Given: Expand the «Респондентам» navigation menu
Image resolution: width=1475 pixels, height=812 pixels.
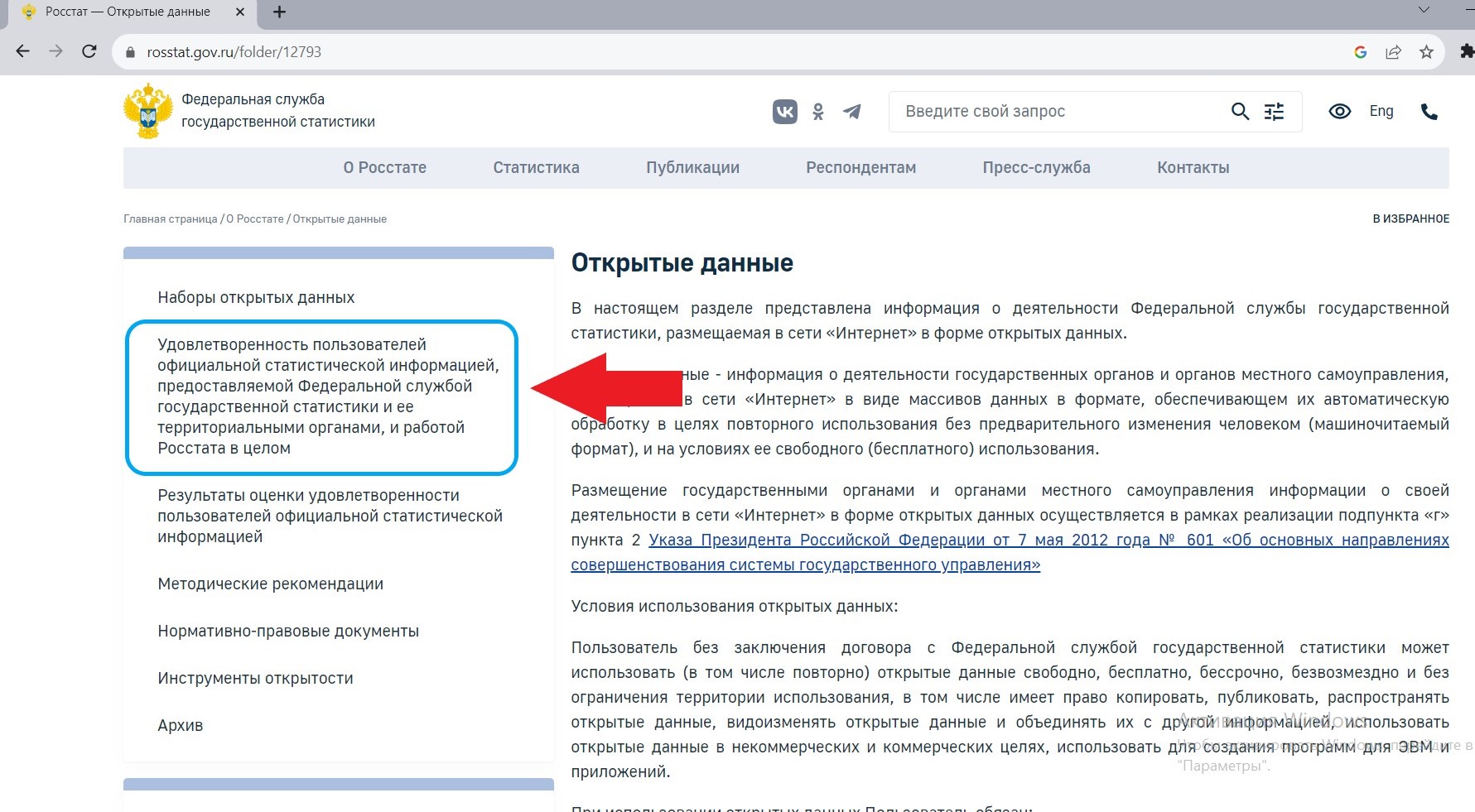Looking at the screenshot, I should (x=860, y=168).
